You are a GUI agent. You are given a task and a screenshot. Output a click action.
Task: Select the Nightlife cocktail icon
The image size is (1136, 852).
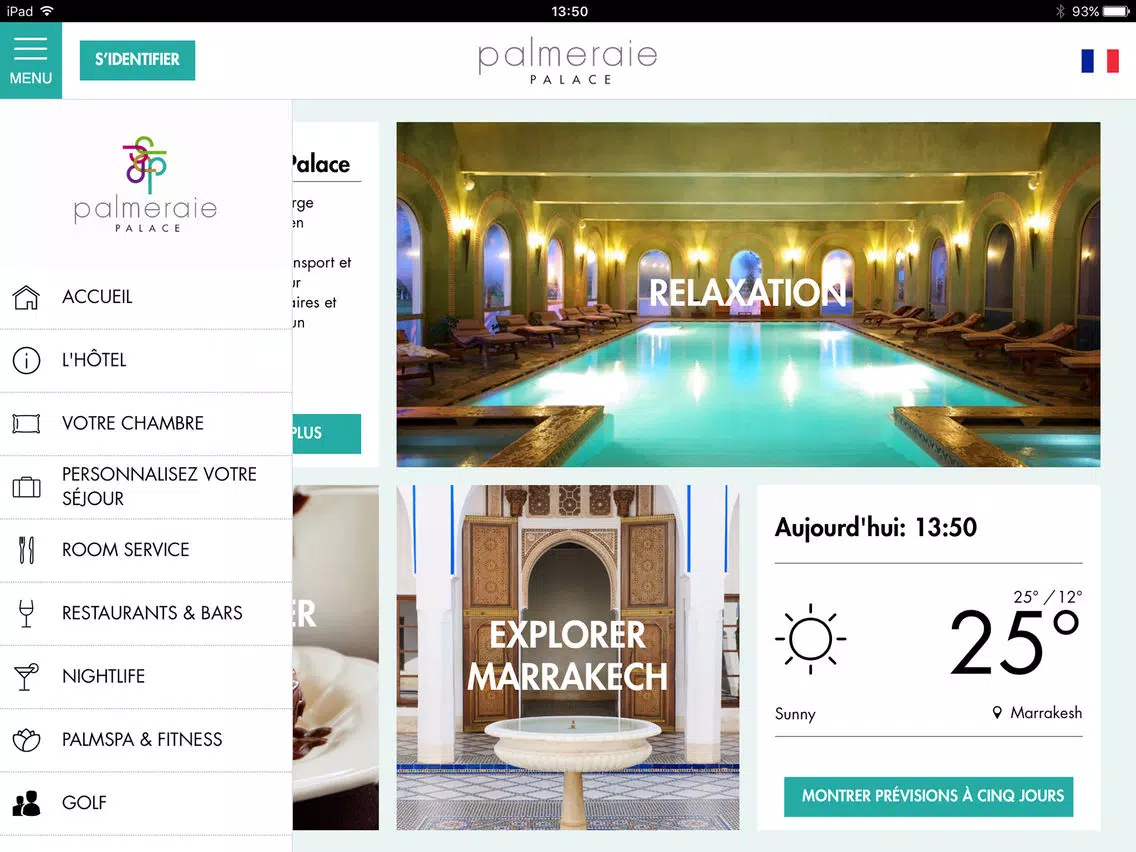coord(26,677)
